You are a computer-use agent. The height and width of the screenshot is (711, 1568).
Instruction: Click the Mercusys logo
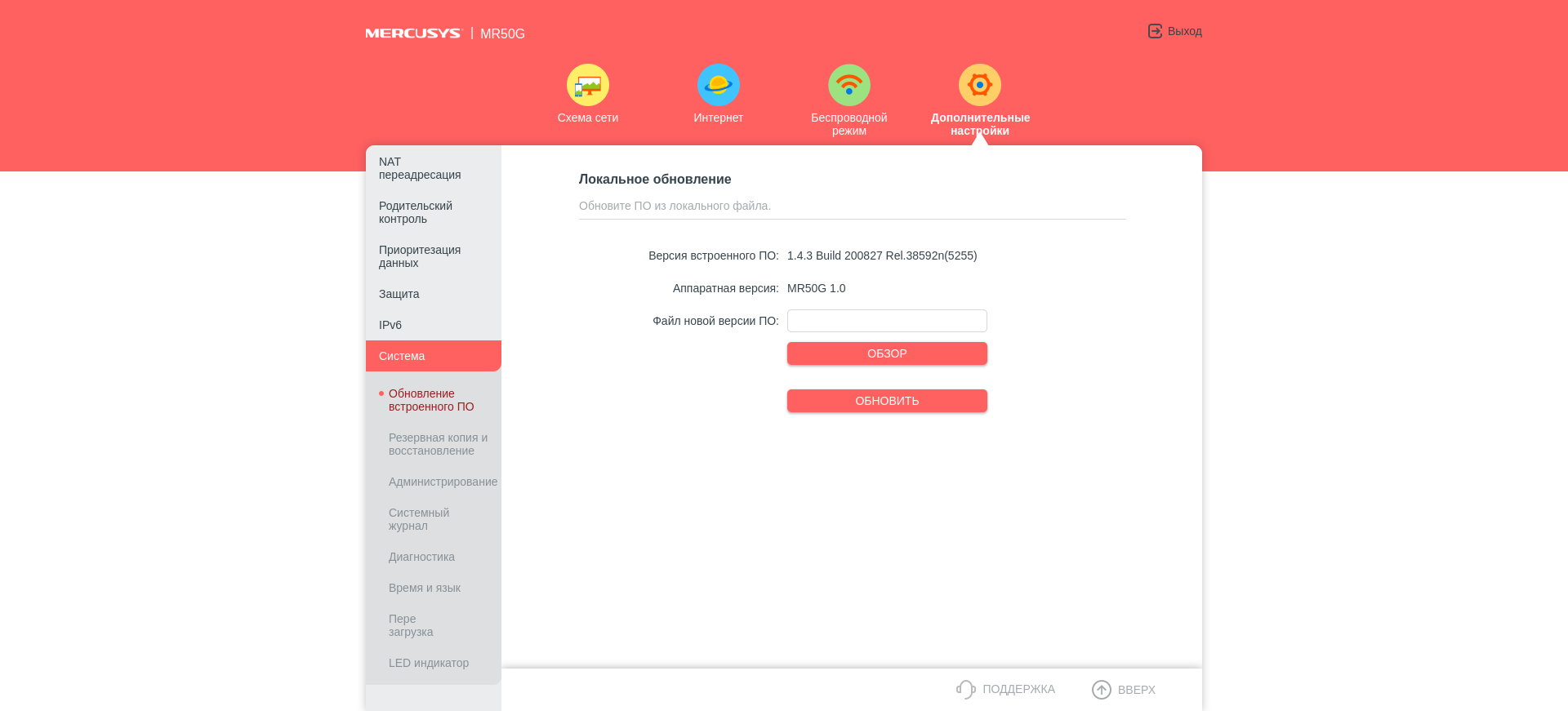pos(413,33)
